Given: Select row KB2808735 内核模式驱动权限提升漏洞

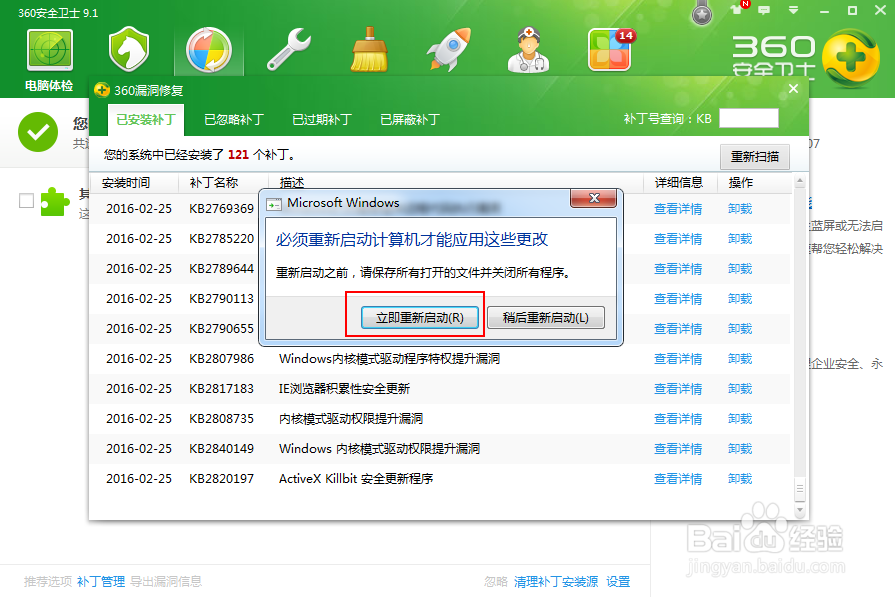Looking at the screenshot, I should [x=440, y=418].
